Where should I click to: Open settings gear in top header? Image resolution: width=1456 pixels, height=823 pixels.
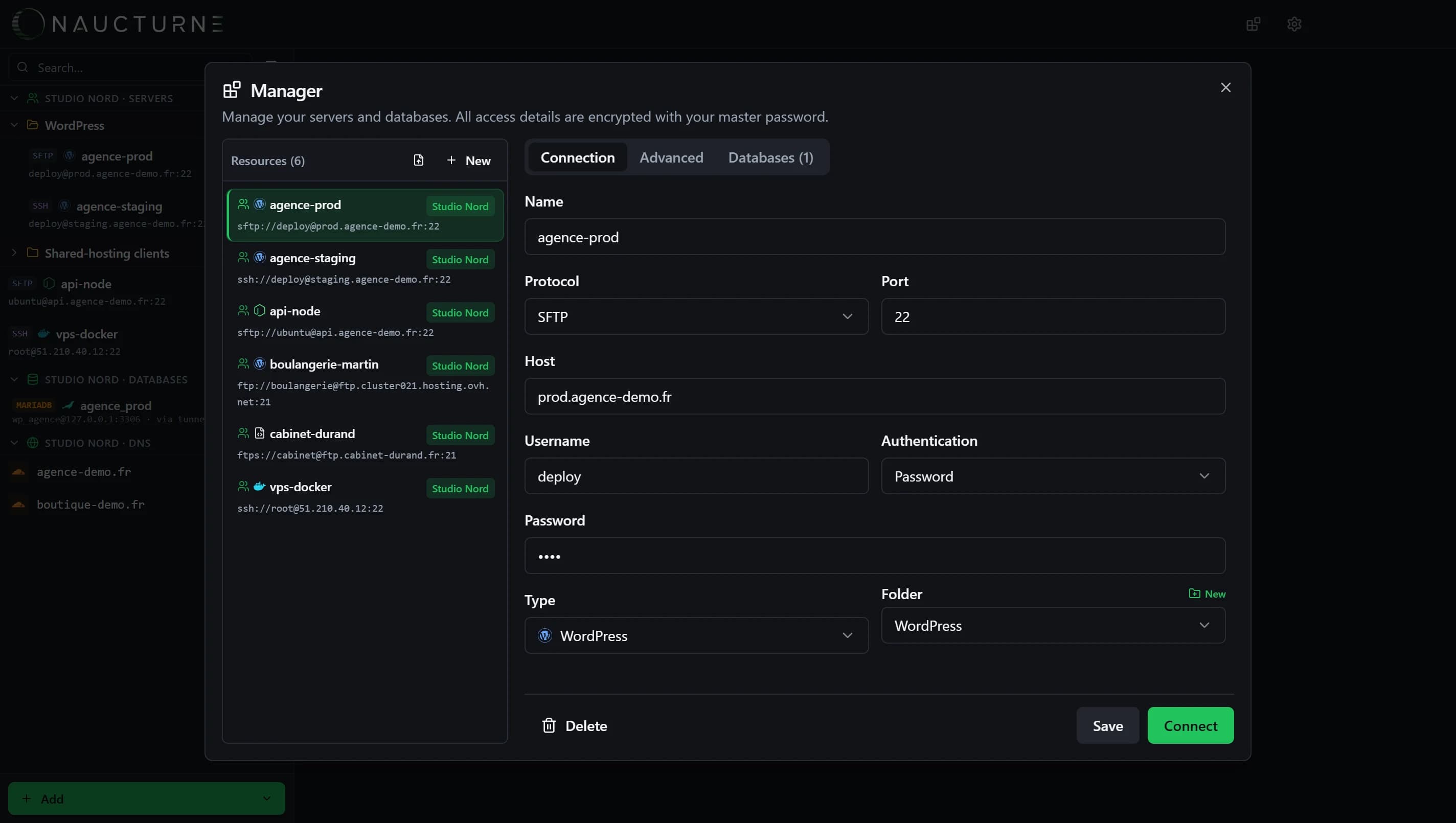(x=1294, y=25)
